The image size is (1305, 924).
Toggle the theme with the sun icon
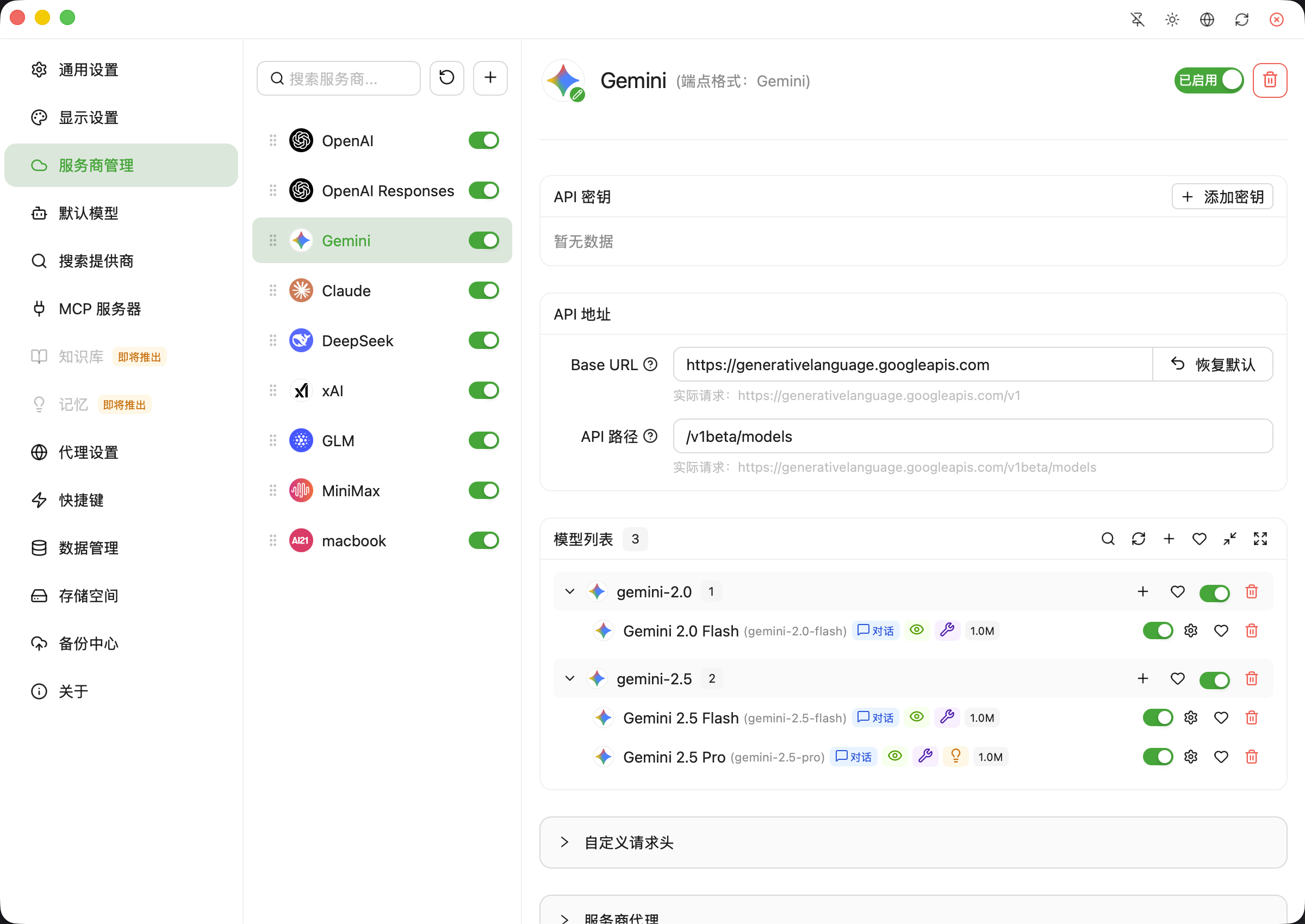click(x=1172, y=19)
